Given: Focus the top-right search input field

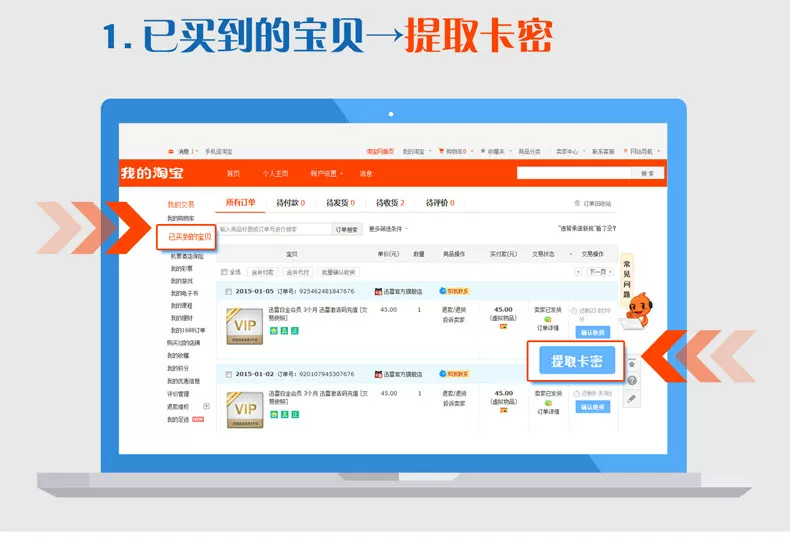Looking at the screenshot, I should tap(574, 173).
